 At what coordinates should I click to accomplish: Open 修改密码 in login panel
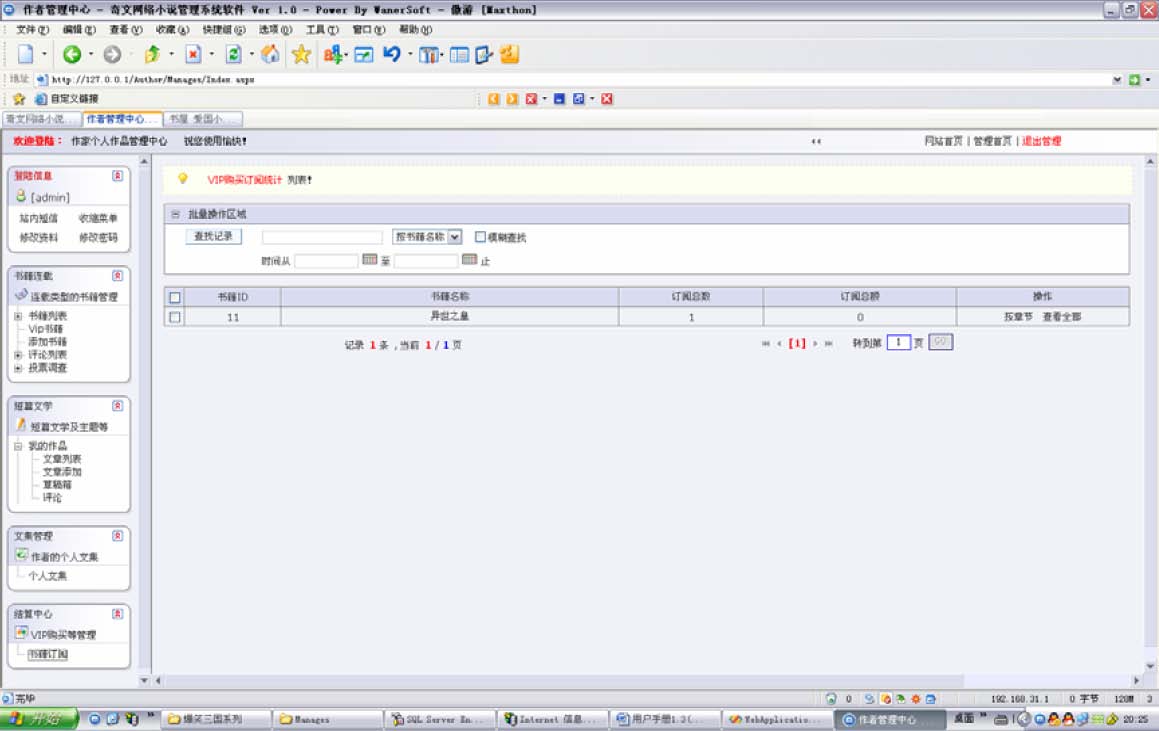click(98, 238)
